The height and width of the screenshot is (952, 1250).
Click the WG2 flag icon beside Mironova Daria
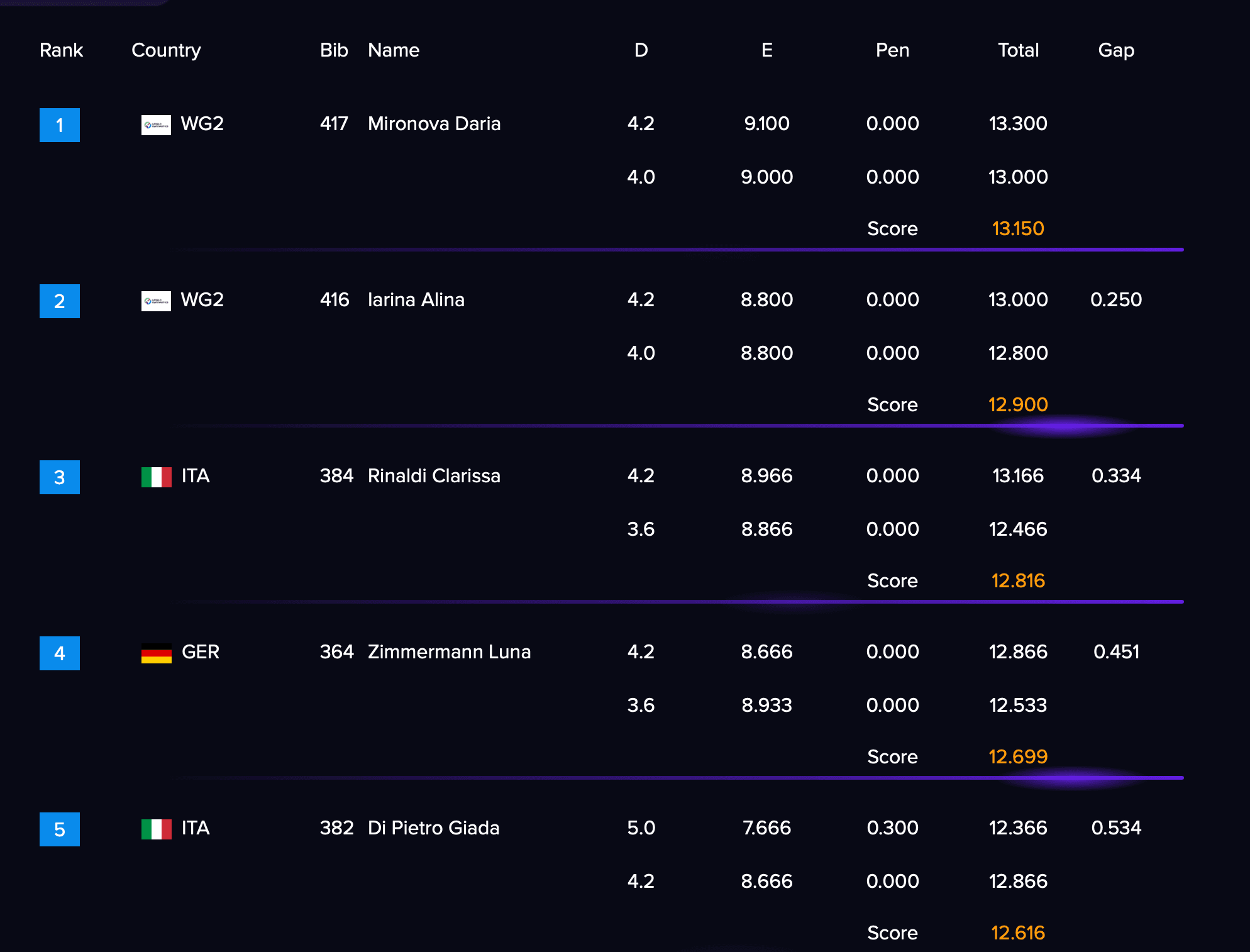(x=156, y=125)
